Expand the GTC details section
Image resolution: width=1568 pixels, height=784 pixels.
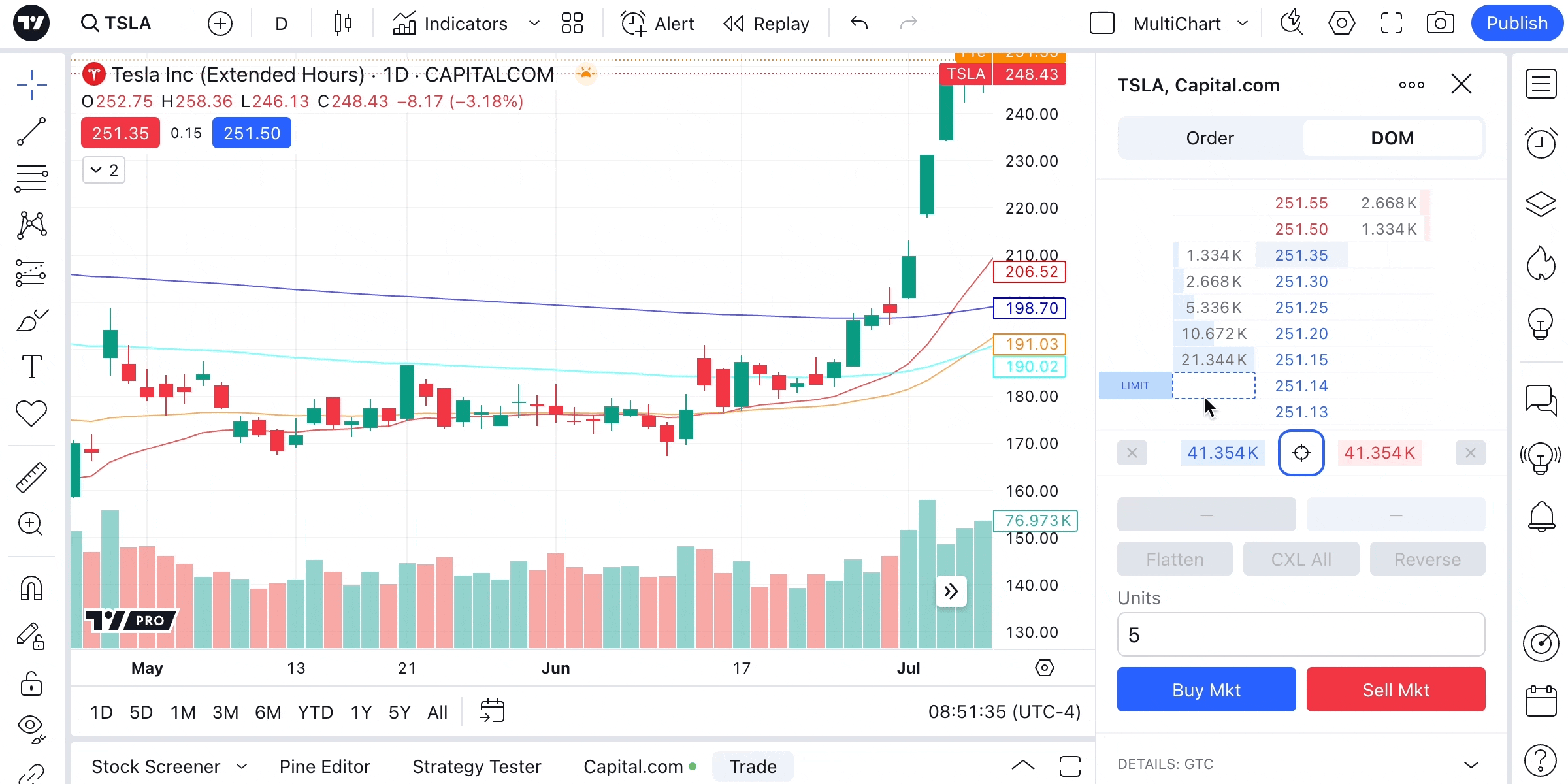[1471, 764]
